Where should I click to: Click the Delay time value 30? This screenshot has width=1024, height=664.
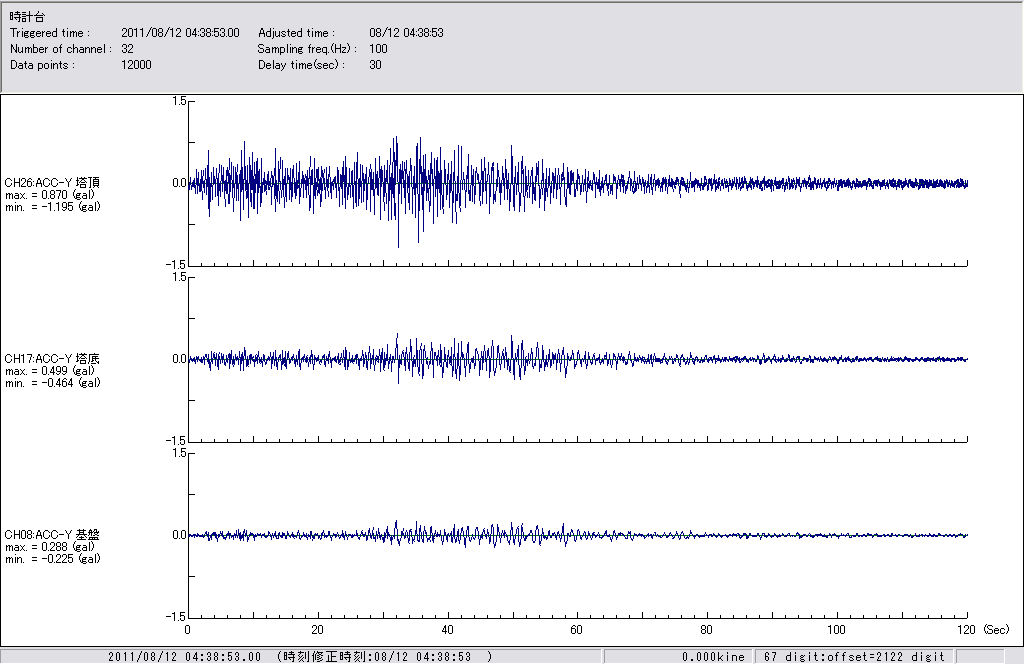click(x=375, y=65)
